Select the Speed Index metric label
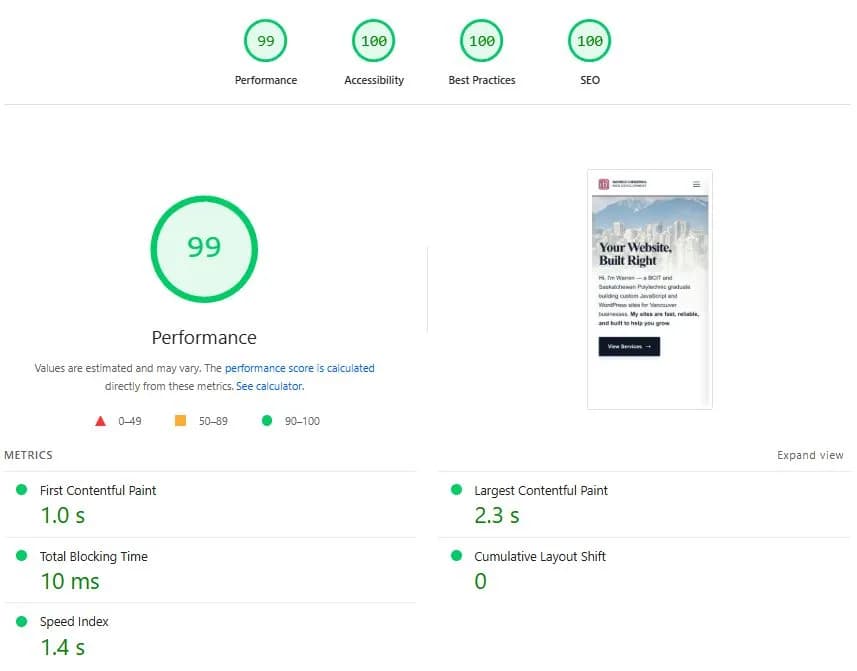This screenshot has height=671, width=857. point(74,621)
